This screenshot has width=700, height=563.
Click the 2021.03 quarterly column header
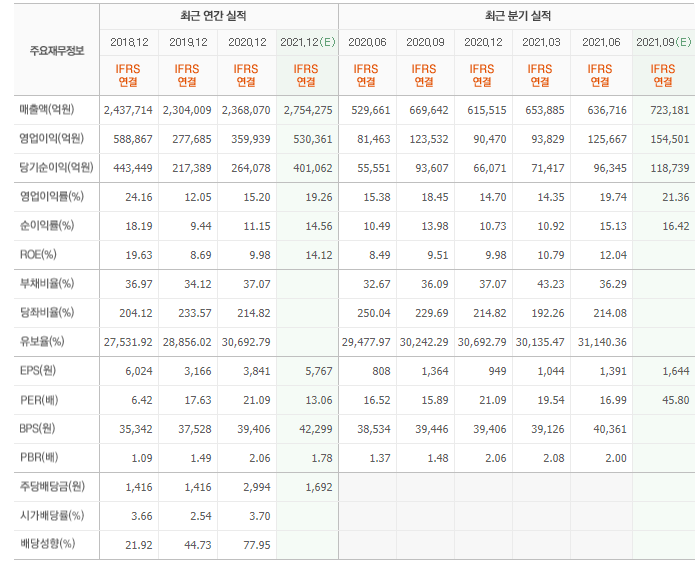click(x=541, y=42)
